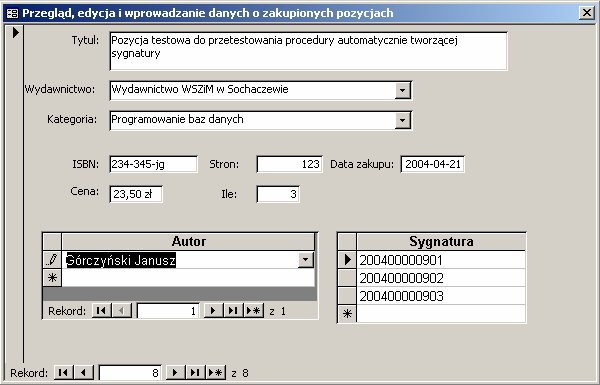This screenshot has width=600, height=385.
Task: Click the Data zakupu field
Action: click(433, 164)
